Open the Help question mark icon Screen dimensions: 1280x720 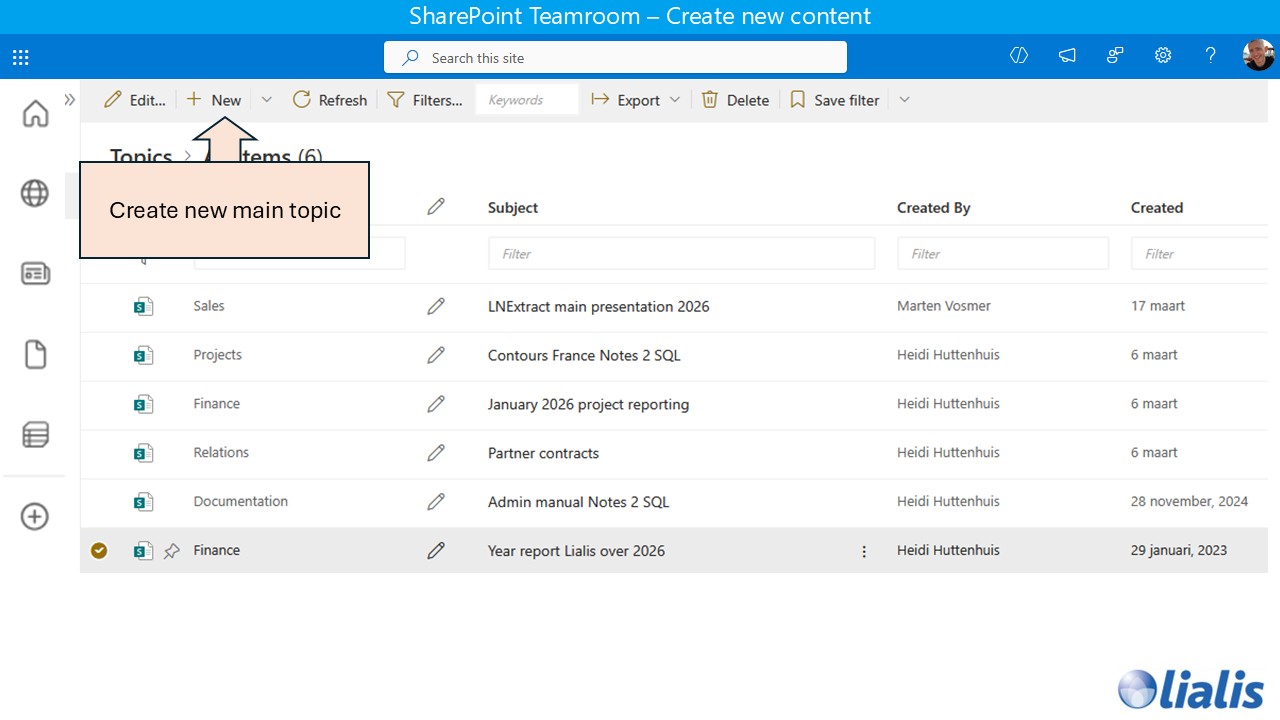[x=1210, y=56]
